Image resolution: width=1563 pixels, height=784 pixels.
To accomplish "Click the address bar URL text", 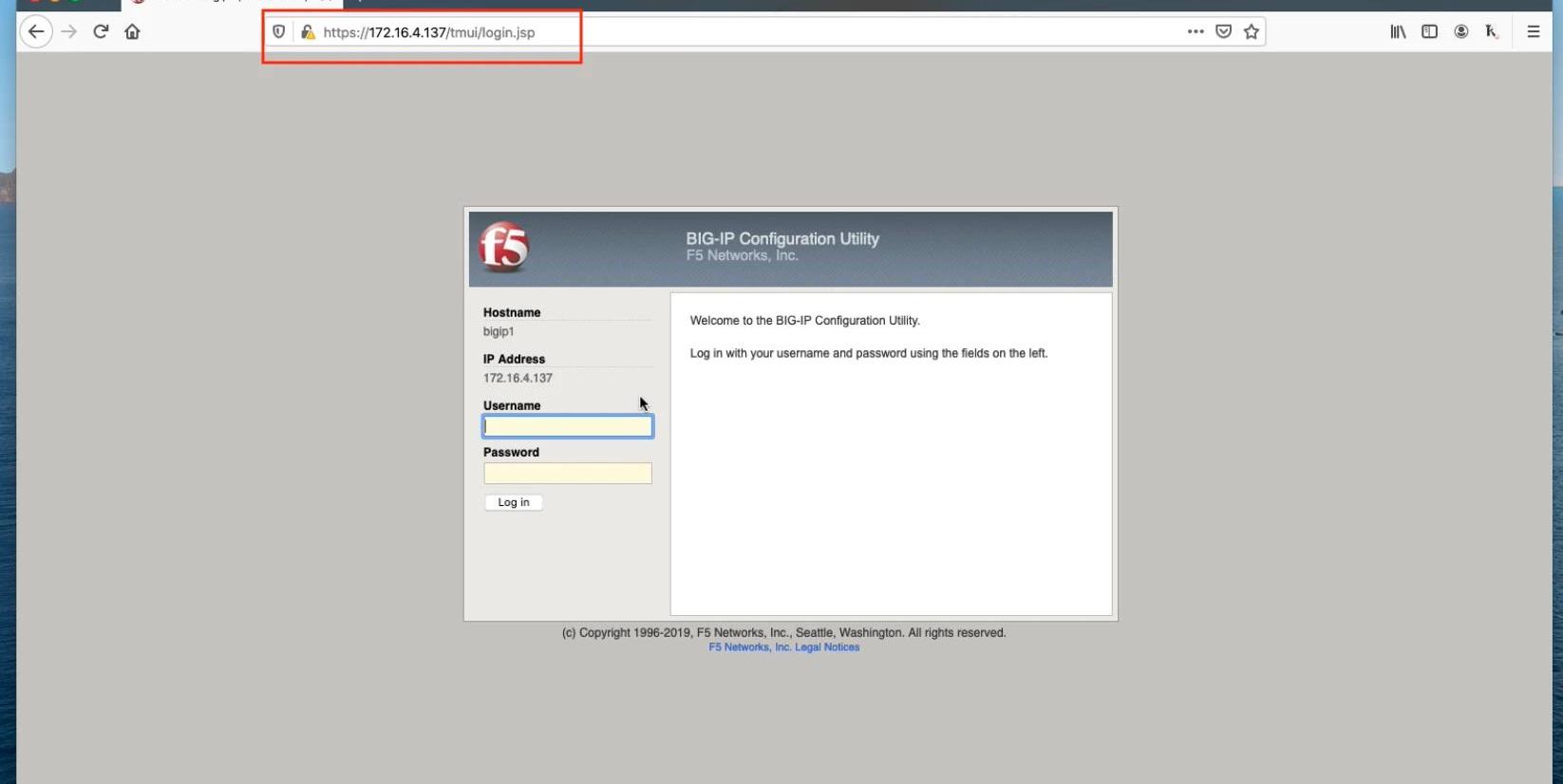I will pos(428,32).
